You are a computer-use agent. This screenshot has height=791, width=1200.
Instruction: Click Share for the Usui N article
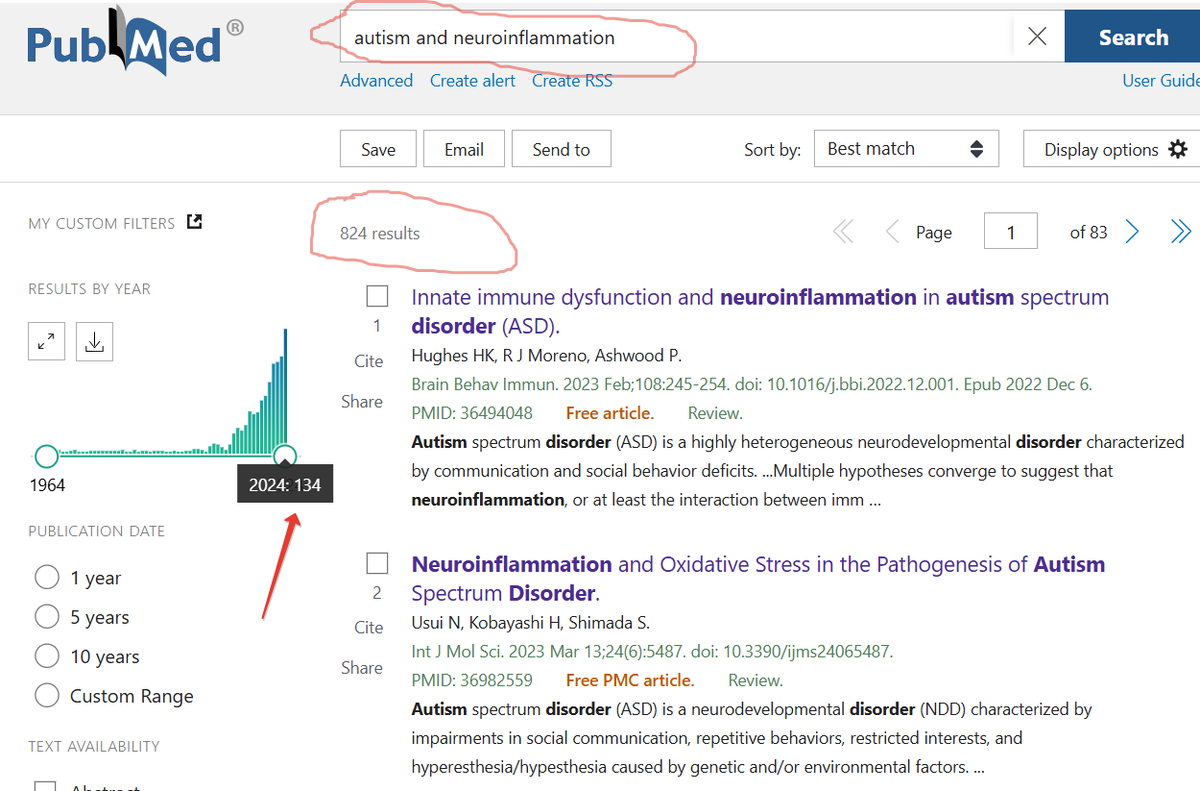361,667
